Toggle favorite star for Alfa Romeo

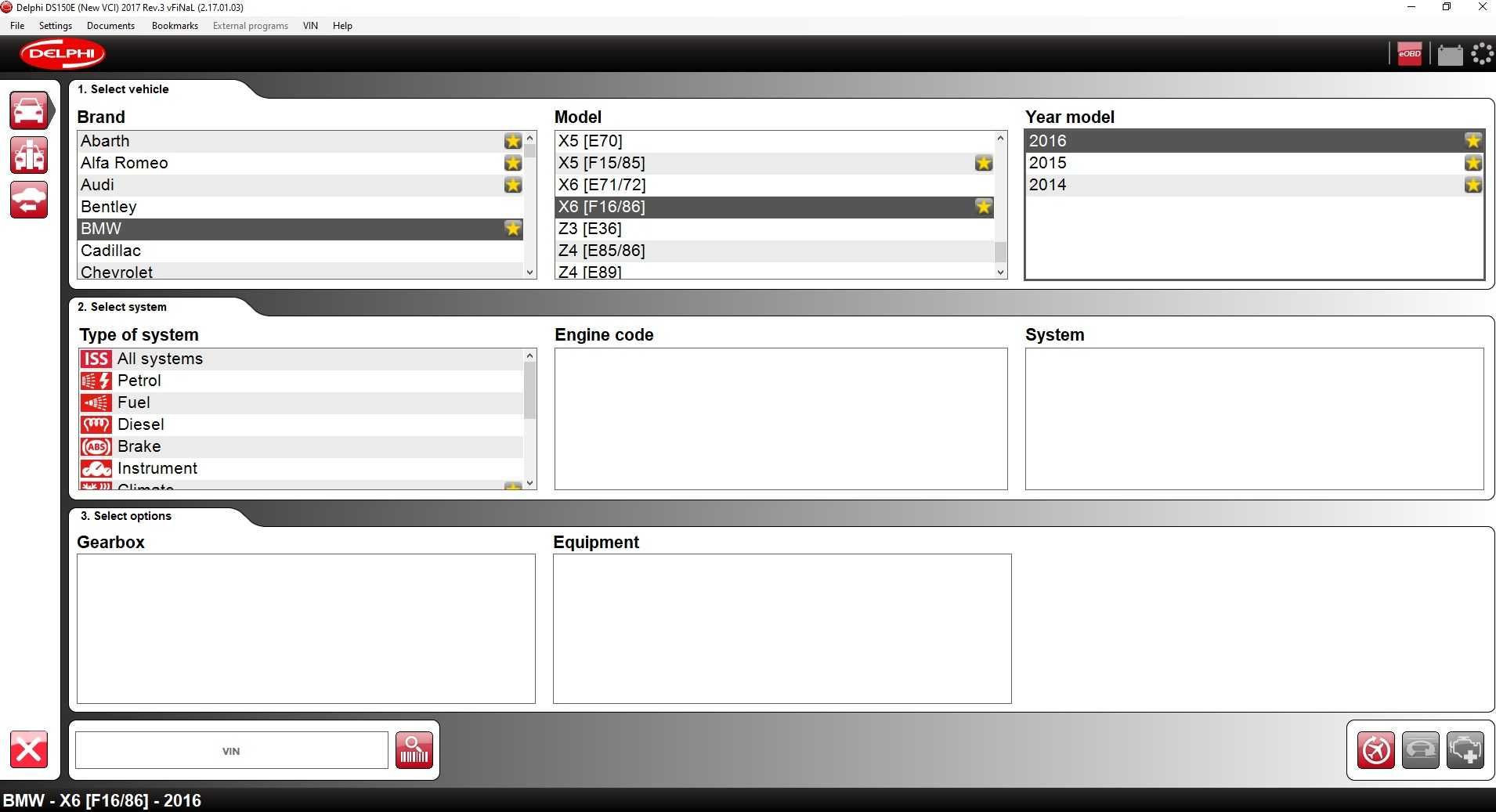[513, 163]
